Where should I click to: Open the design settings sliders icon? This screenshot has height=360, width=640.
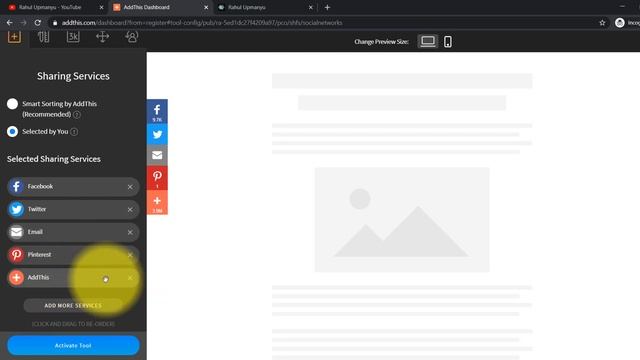pyautogui.click(x=44, y=37)
